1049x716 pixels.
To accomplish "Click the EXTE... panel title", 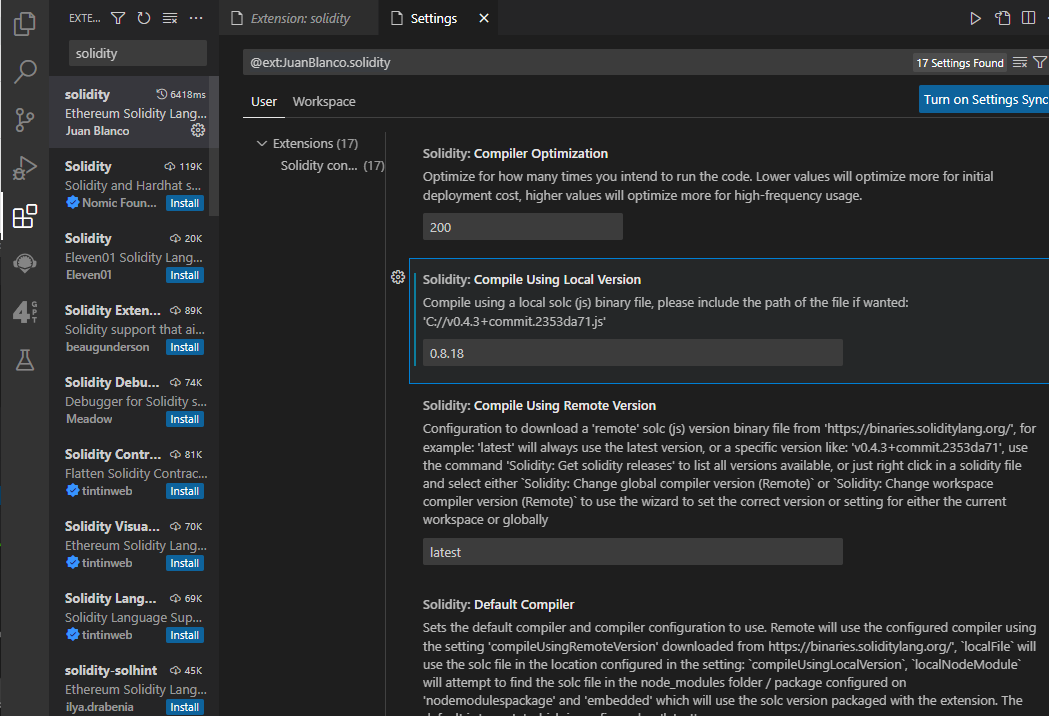I will pyautogui.click(x=84, y=18).
